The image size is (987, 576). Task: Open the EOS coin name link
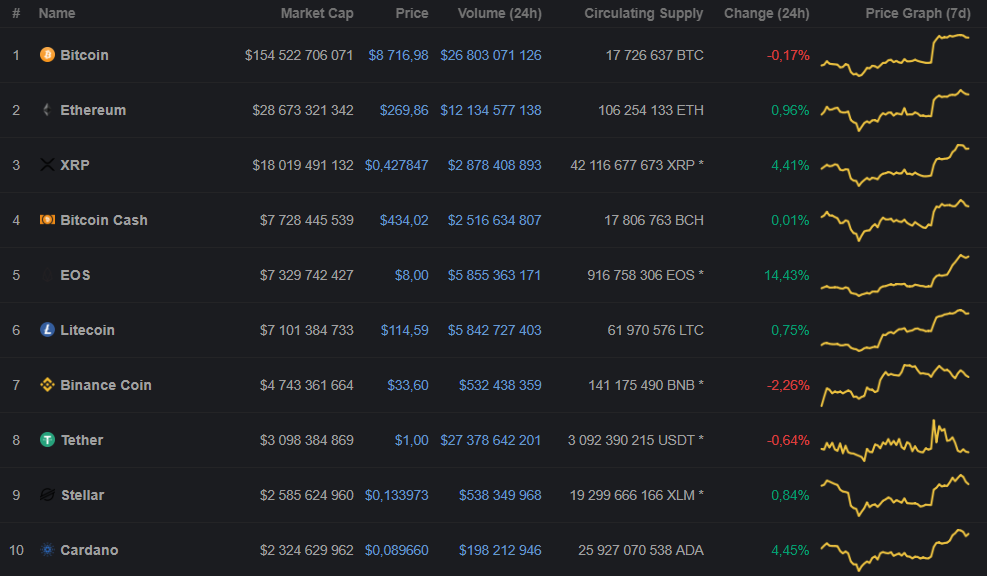[x=75, y=275]
